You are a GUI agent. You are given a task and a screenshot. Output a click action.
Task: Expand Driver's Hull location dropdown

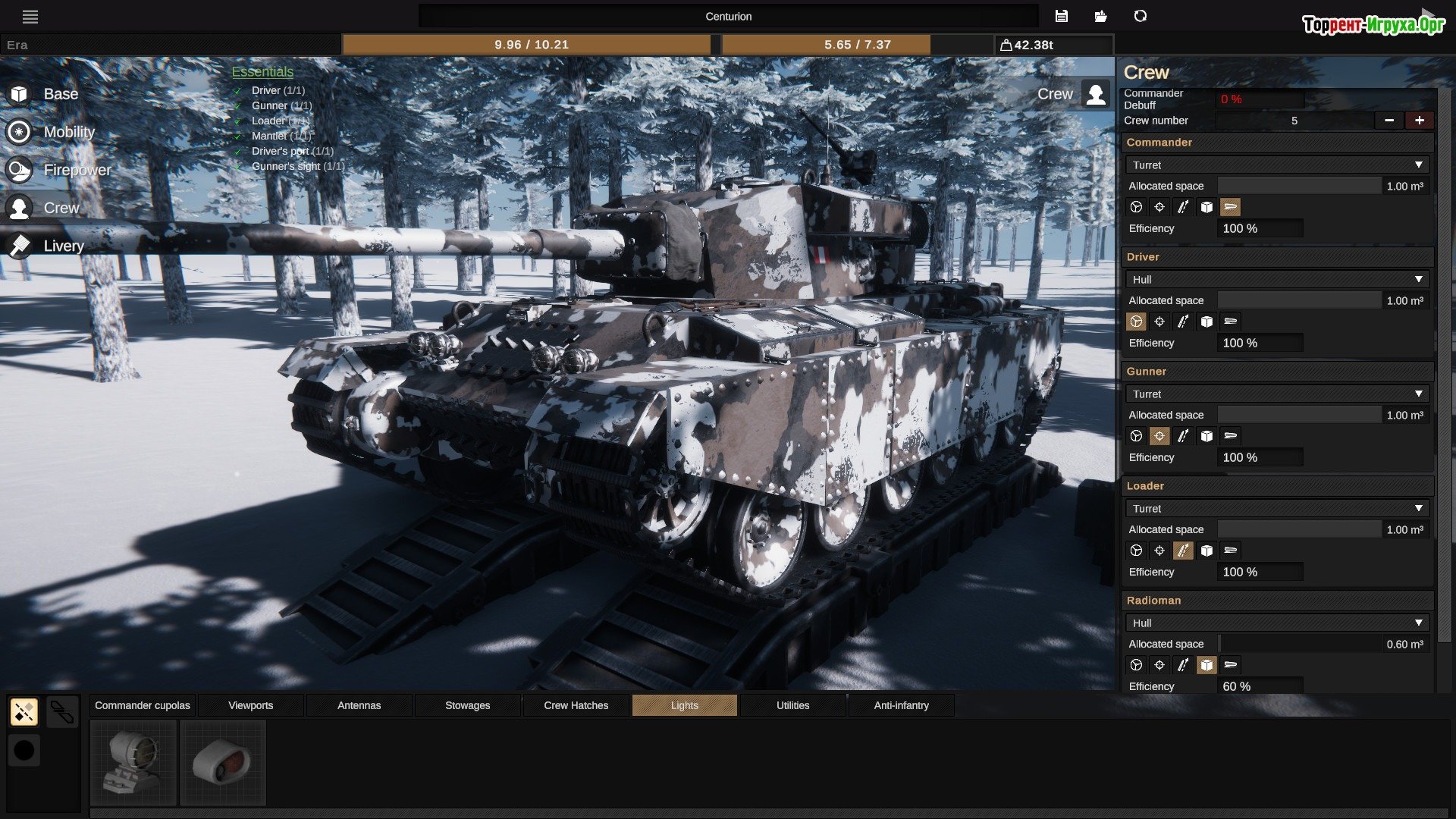1277,279
